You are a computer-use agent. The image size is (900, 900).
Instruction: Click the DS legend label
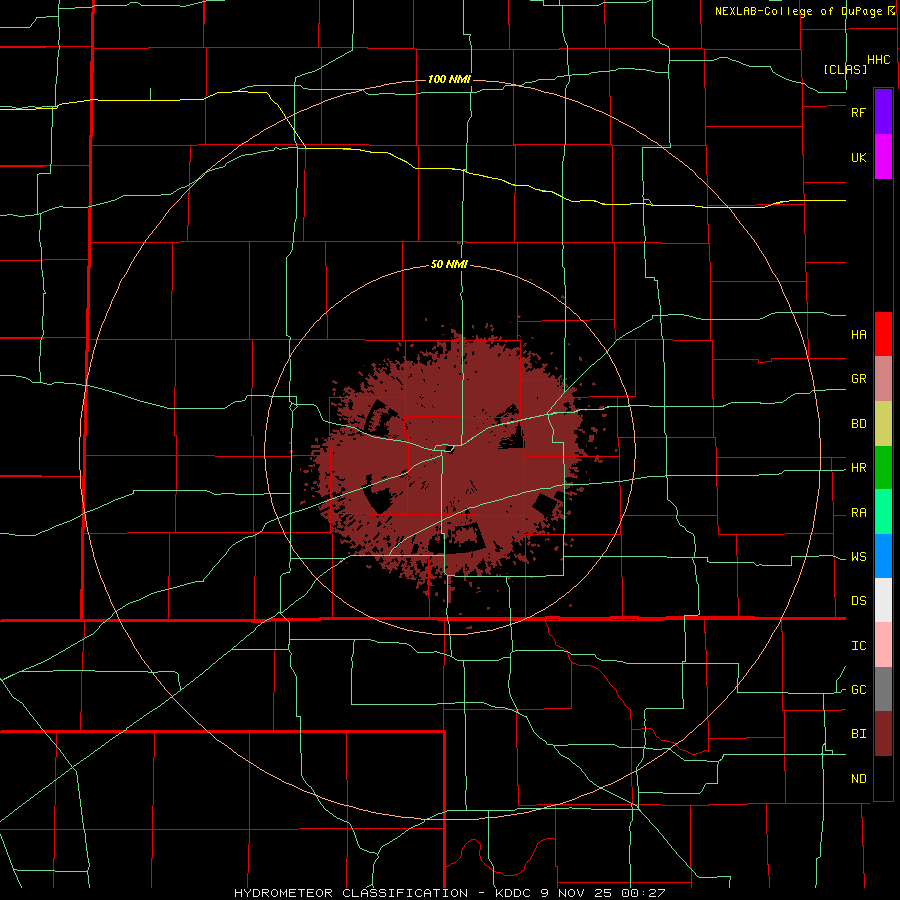[858, 601]
